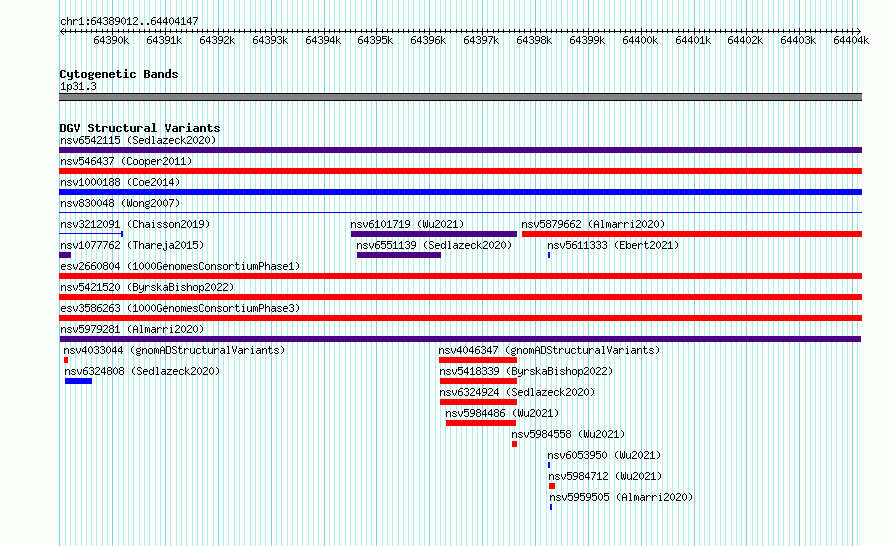Open the nsv6542115 (Sedlazeck2020) variant label

coord(138,140)
